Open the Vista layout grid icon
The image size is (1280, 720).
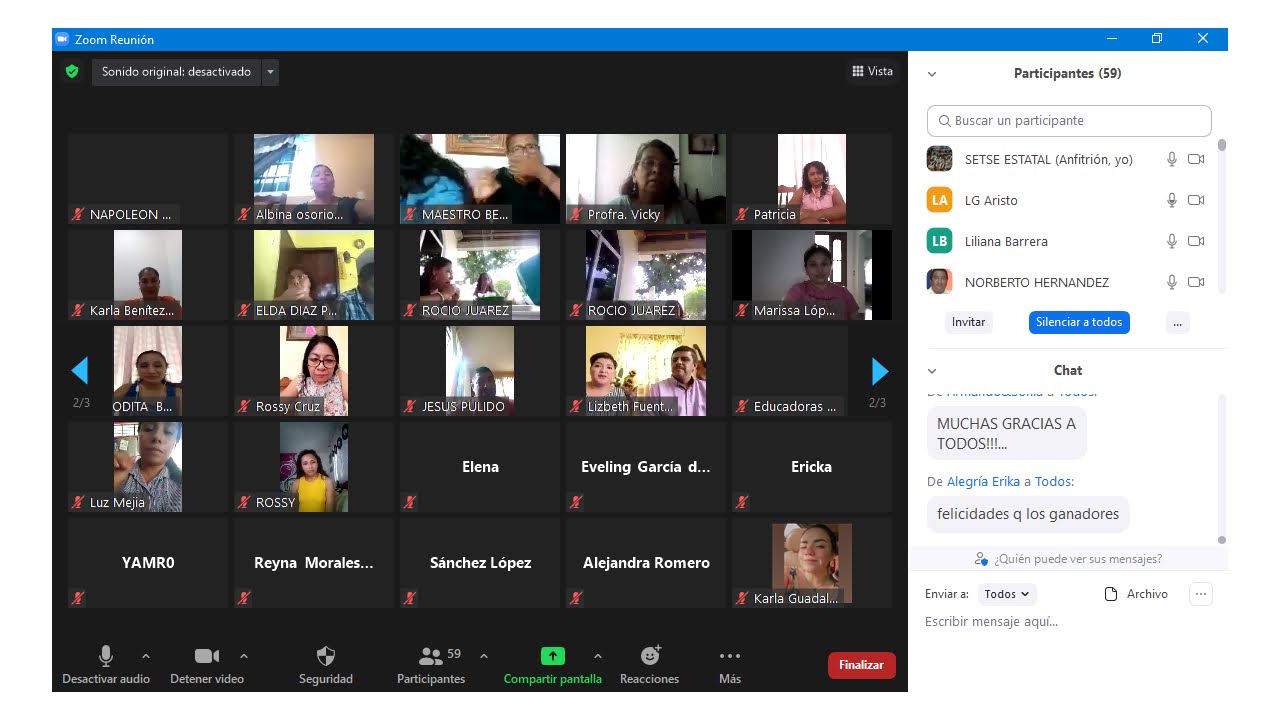tap(857, 71)
